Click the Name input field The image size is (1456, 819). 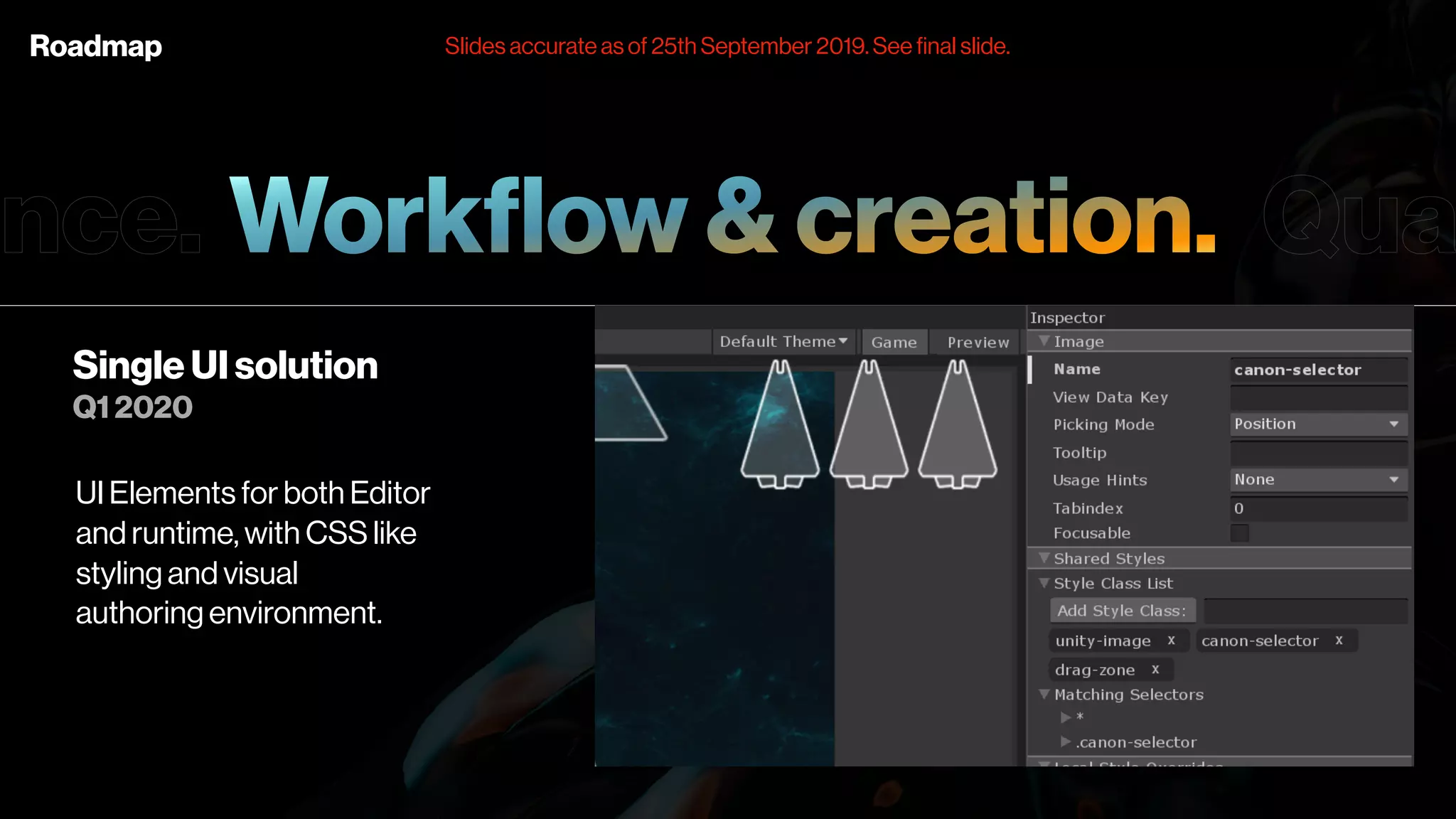1318,370
